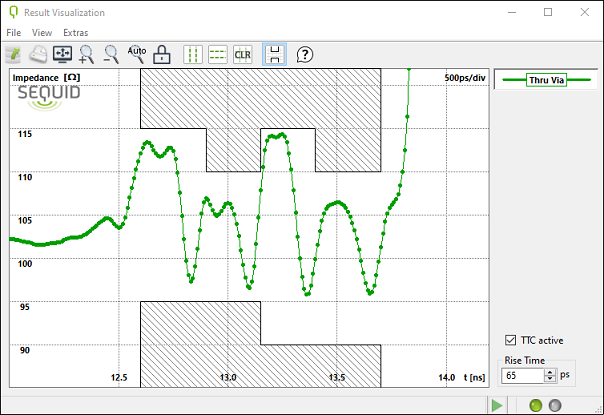Select the Thru Via legend entry
The height and width of the screenshot is (415, 604).
click(x=547, y=80)
